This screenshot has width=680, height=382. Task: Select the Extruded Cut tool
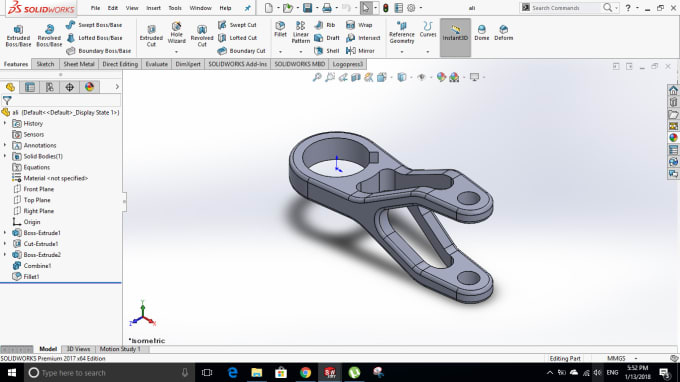(x=151, y=35)
